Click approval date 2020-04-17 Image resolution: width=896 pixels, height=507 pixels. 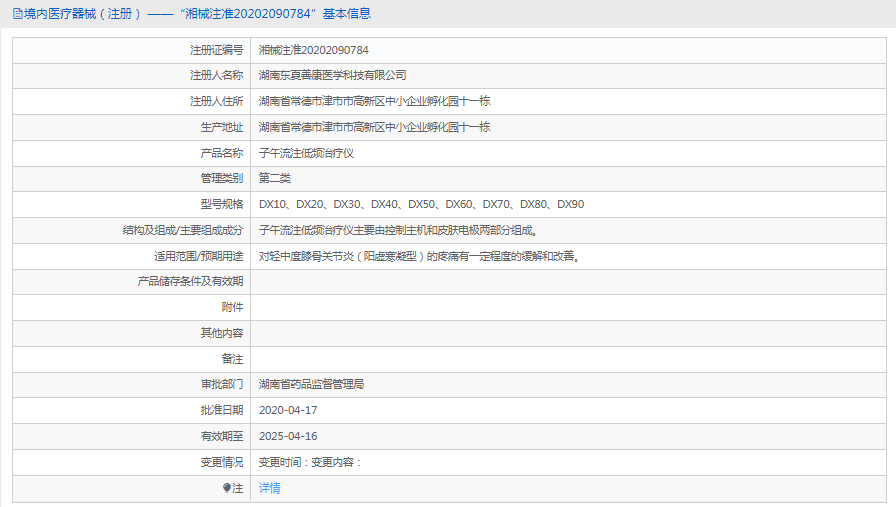pos(288,410)
